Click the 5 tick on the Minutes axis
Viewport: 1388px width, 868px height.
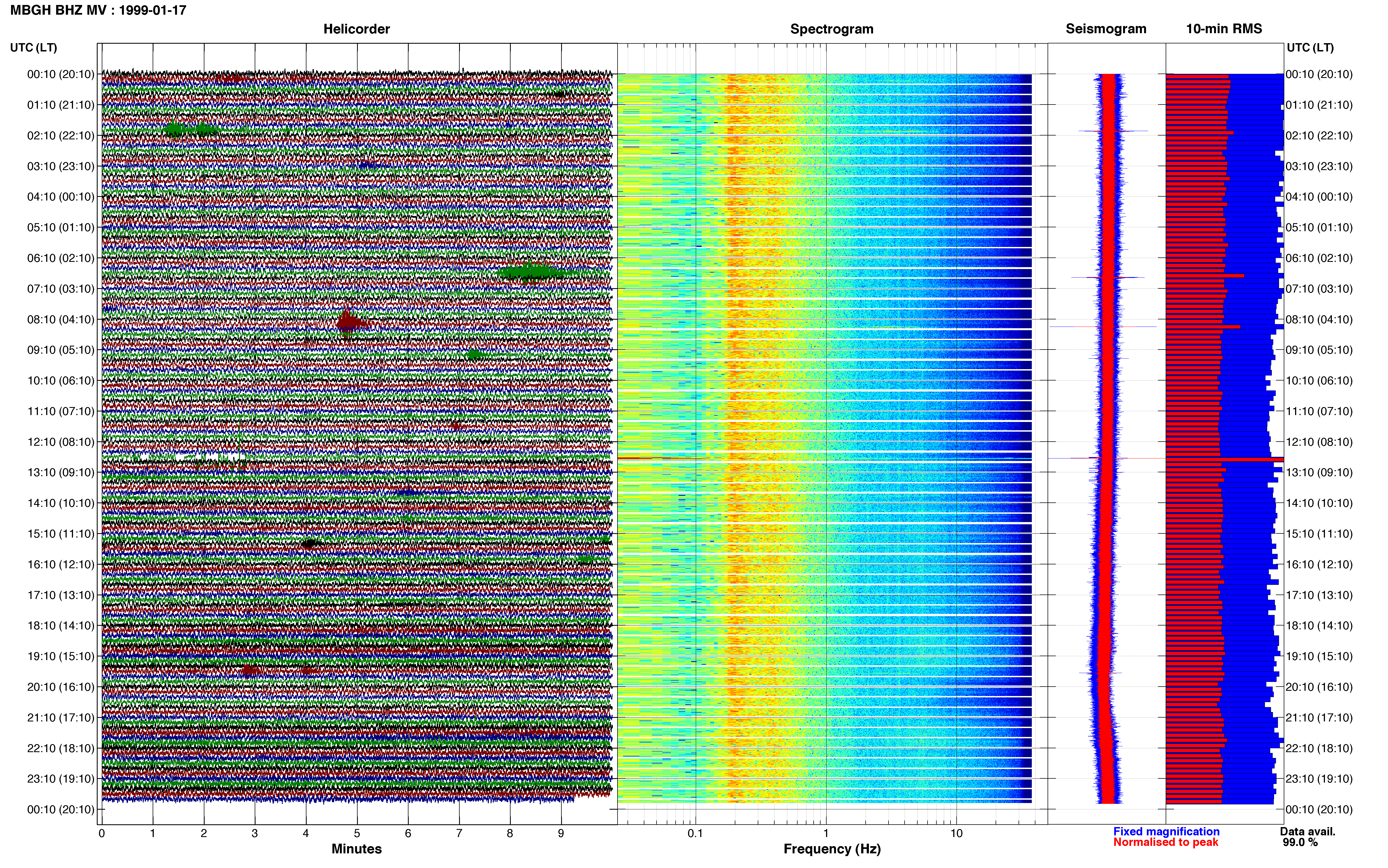pos(357,833)
